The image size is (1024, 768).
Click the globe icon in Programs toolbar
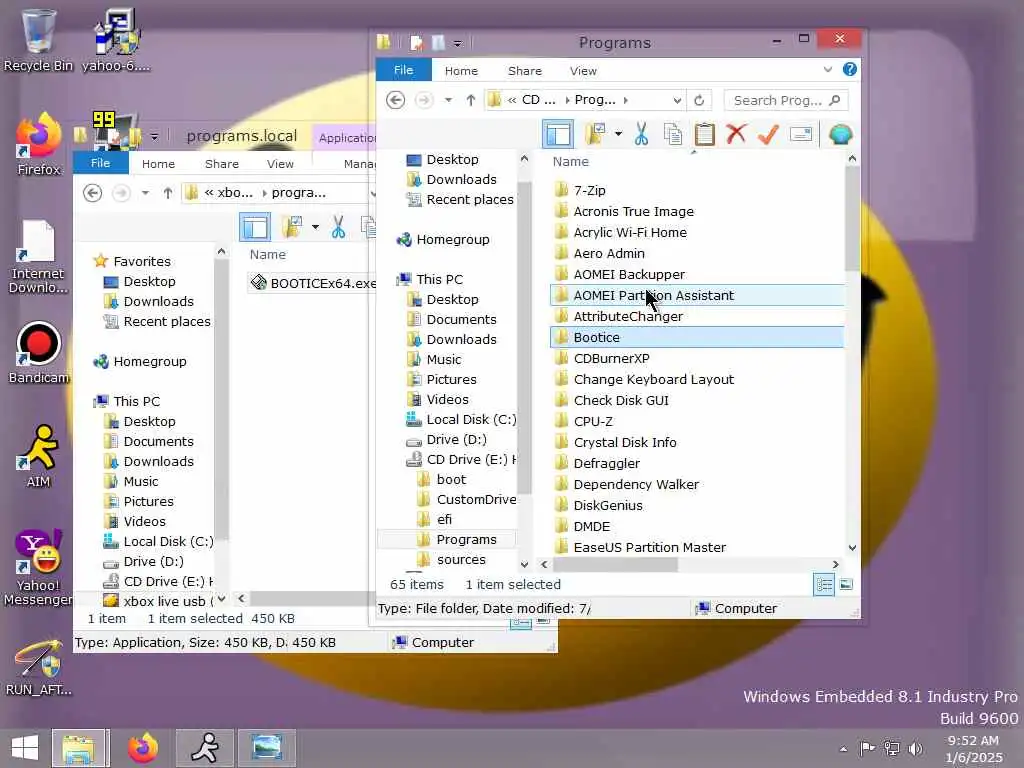pos(840,135)
